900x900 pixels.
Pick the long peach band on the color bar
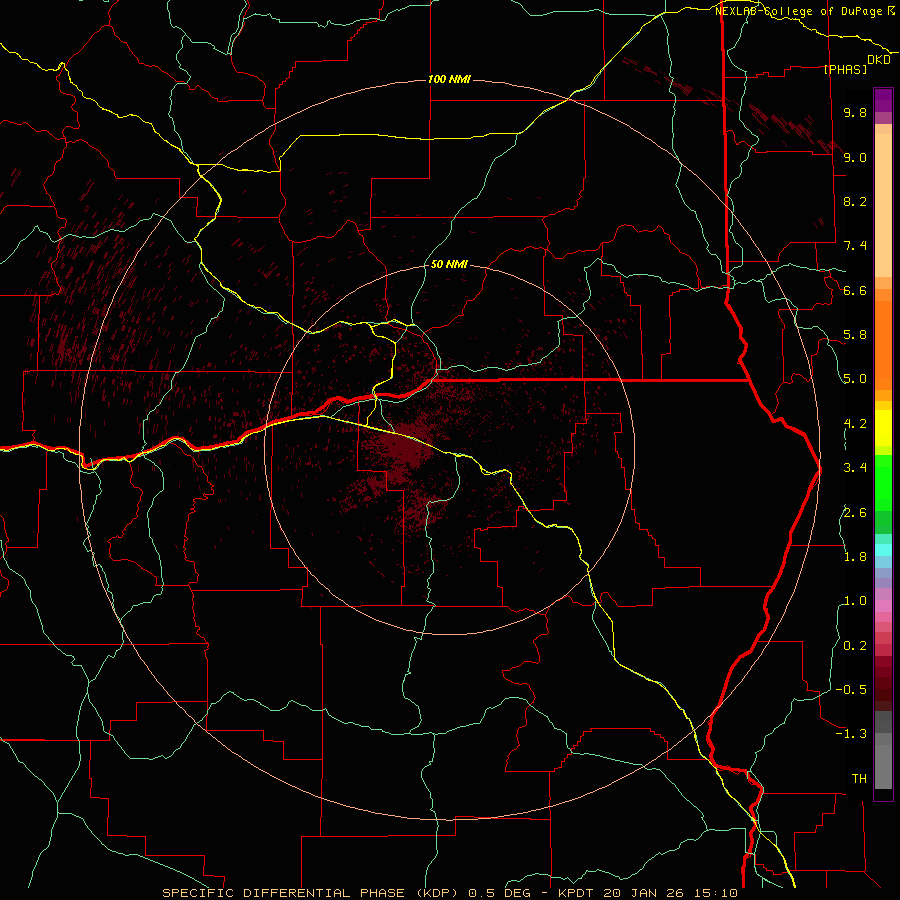883,205
